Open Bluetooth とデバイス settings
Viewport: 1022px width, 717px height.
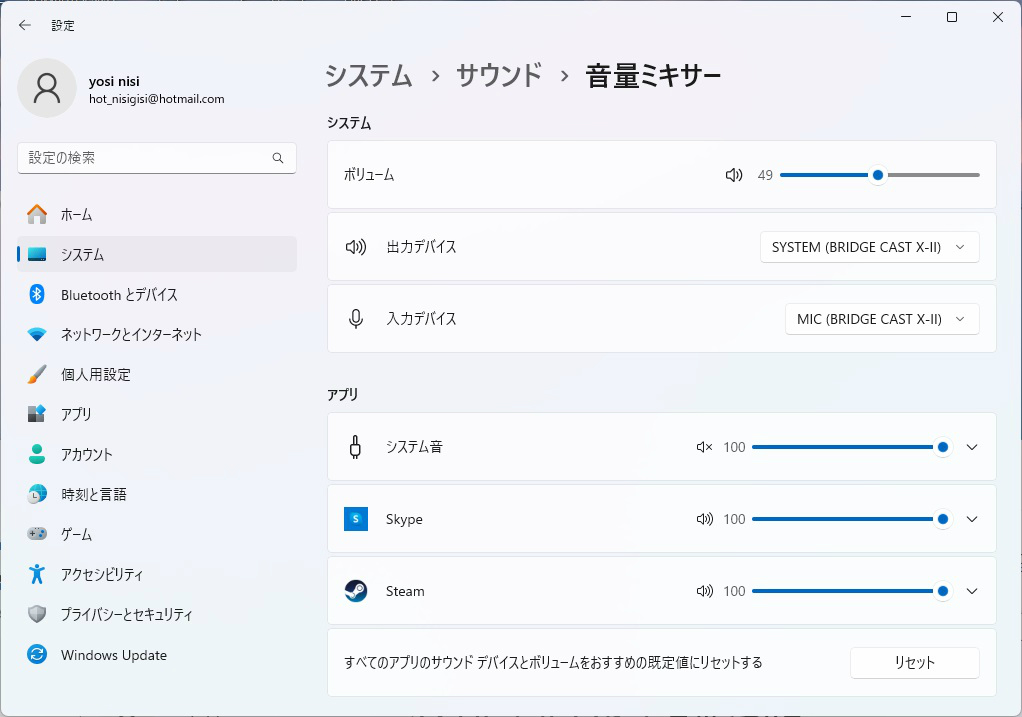(x=119, y=294)
